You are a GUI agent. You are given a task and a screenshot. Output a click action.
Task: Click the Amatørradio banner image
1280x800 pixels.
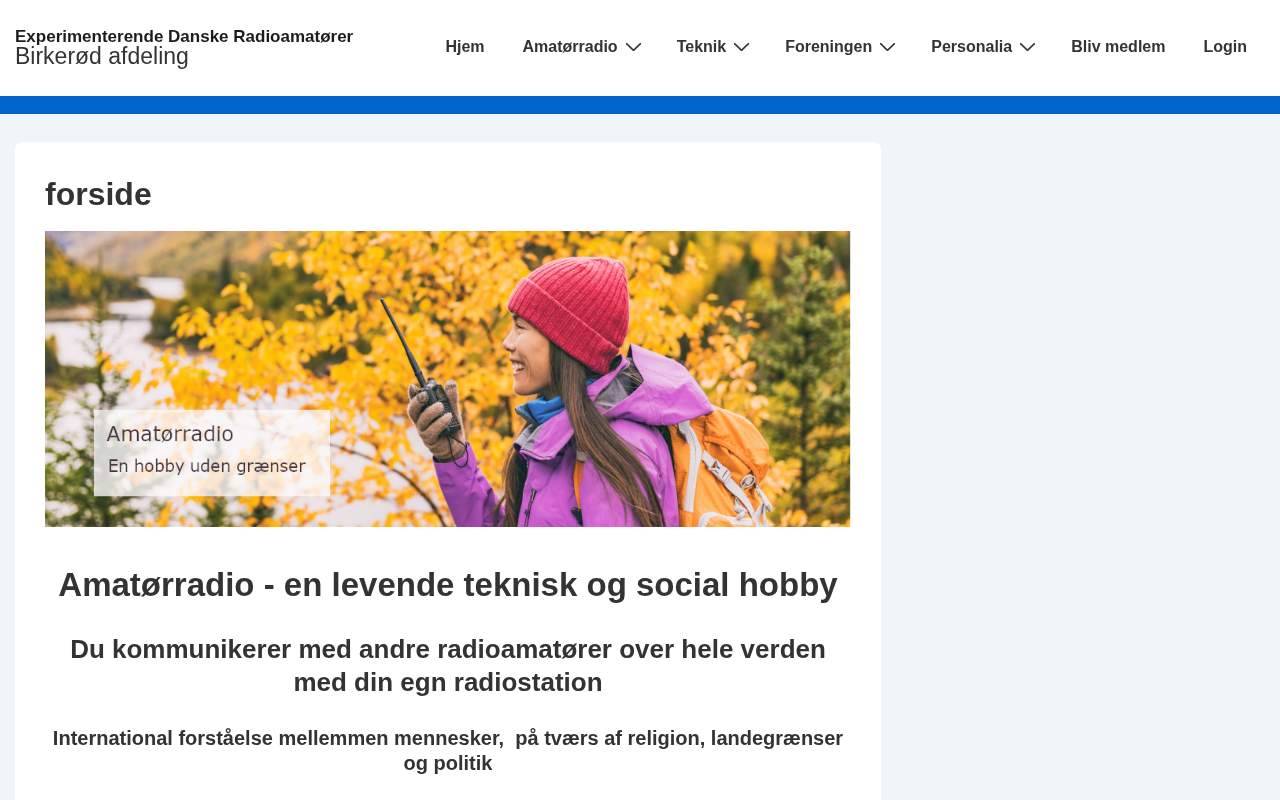tap(448, 379)
